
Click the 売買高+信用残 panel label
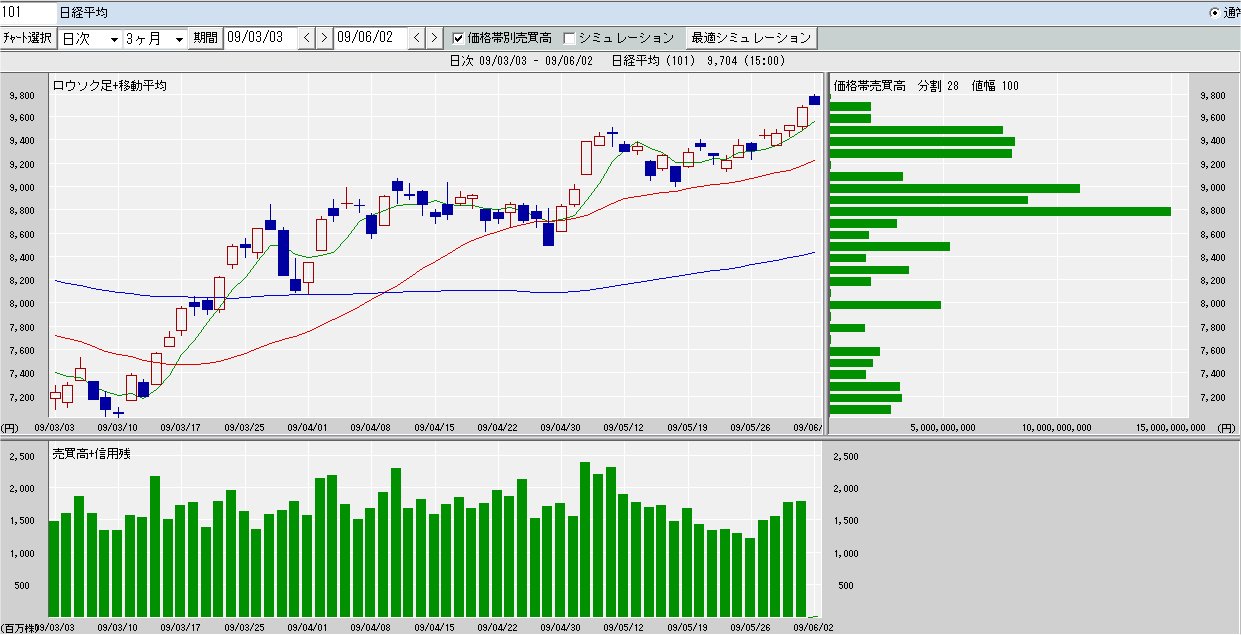point(92,453)
